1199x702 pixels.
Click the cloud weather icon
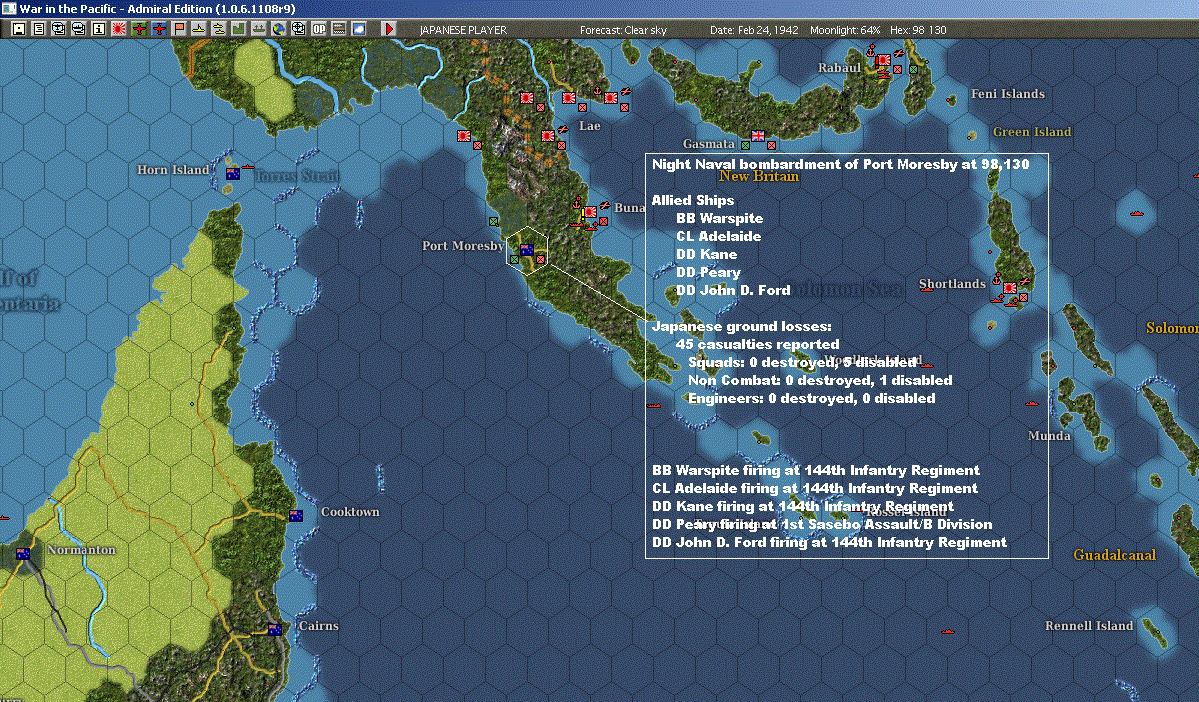(359, 29)
